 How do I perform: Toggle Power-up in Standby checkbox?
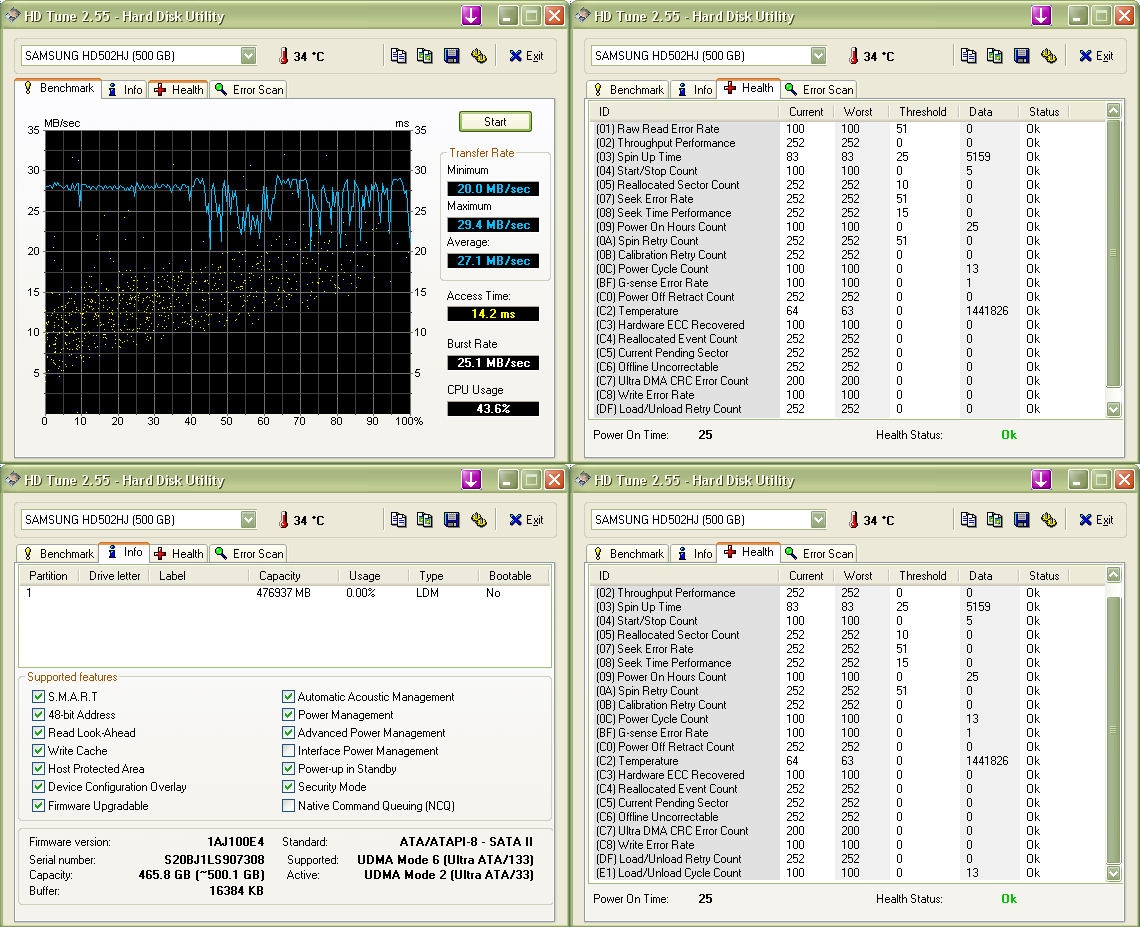(289, 769)
